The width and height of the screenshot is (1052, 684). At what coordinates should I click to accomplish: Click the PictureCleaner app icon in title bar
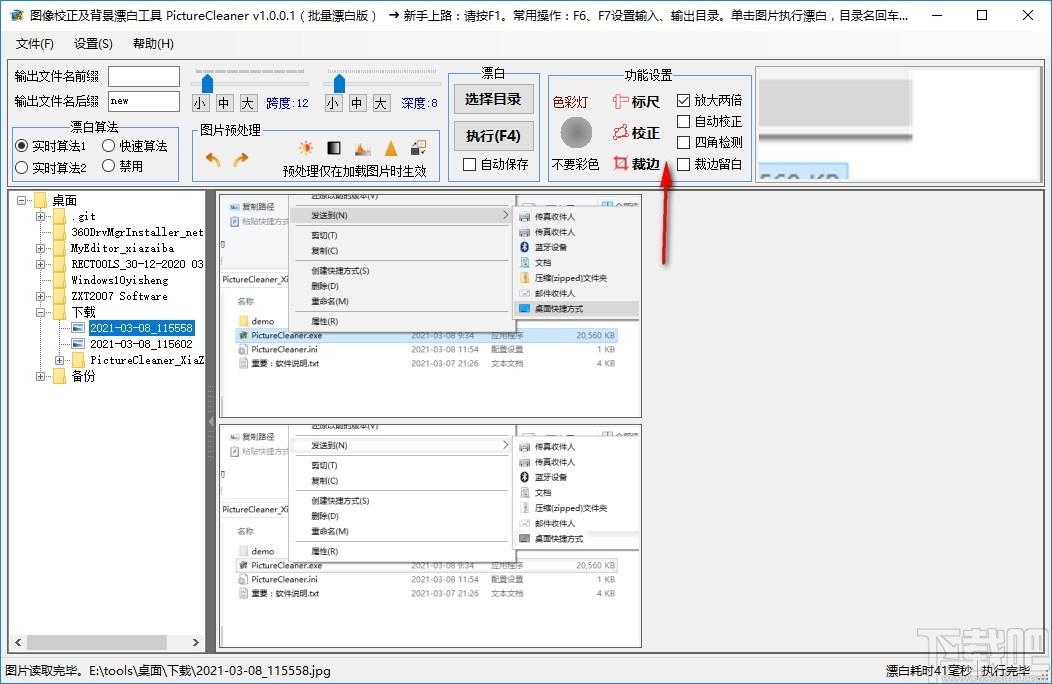coord(16,15)
